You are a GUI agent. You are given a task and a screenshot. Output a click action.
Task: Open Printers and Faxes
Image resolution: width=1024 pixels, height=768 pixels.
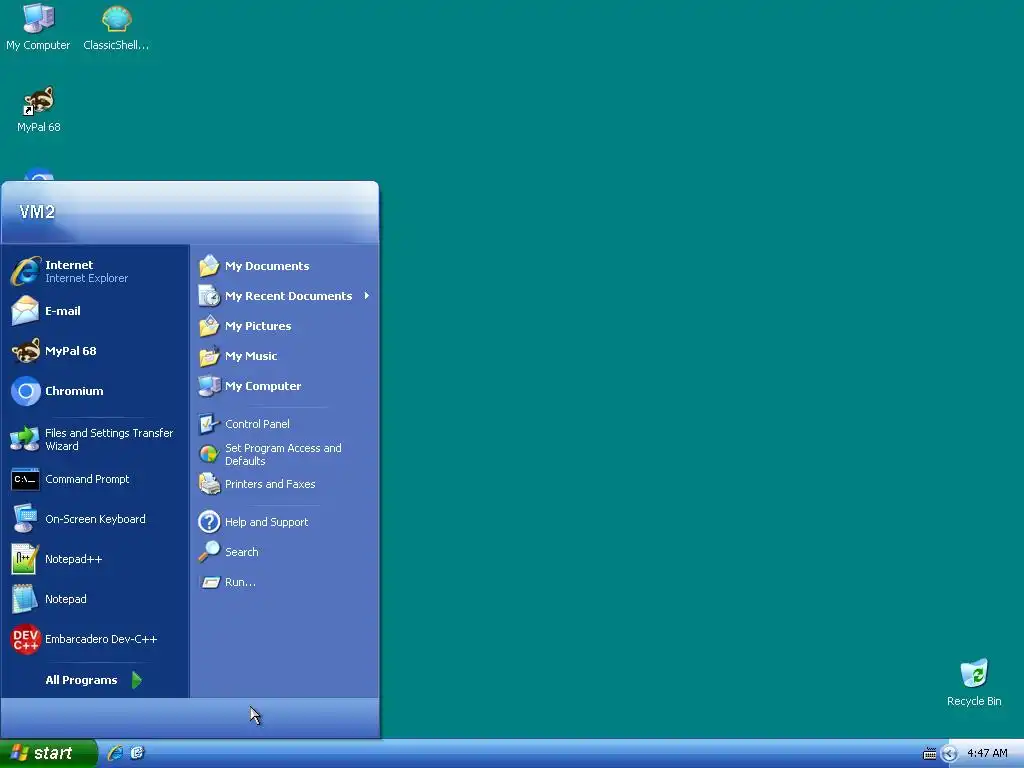[x=285, y=484]
